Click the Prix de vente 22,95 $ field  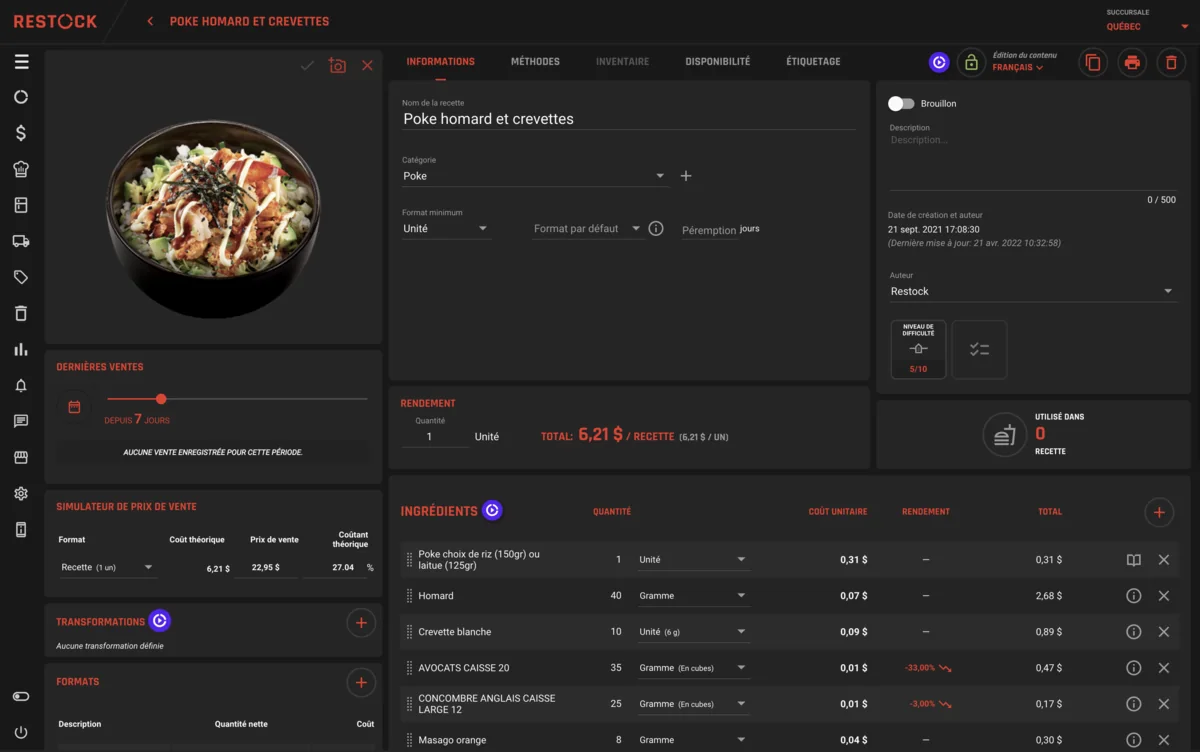pyautogui.click(x=266, y=568)
